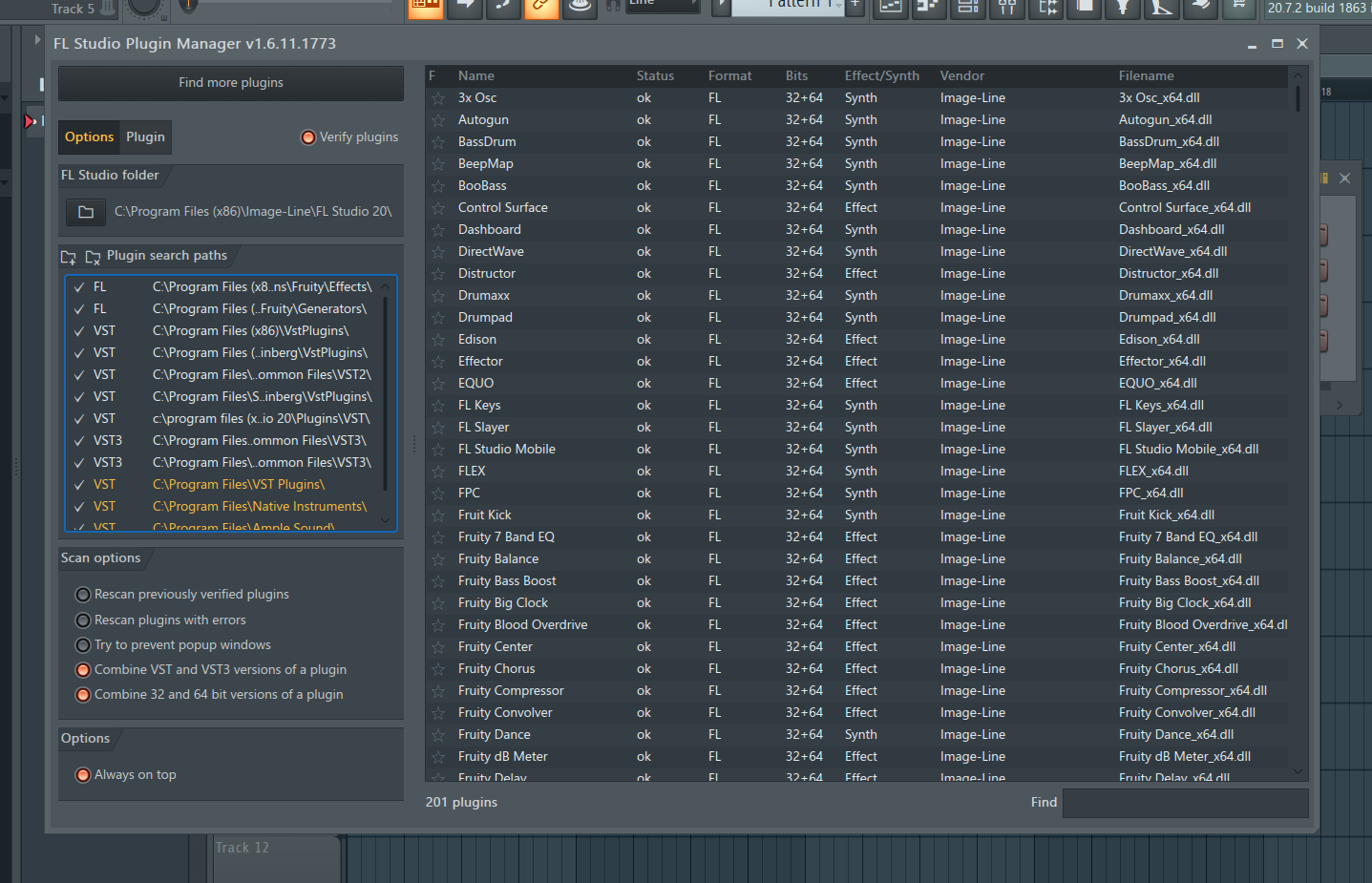Click the plugin list scroll-up arrow

click(x=1298, y=75)
